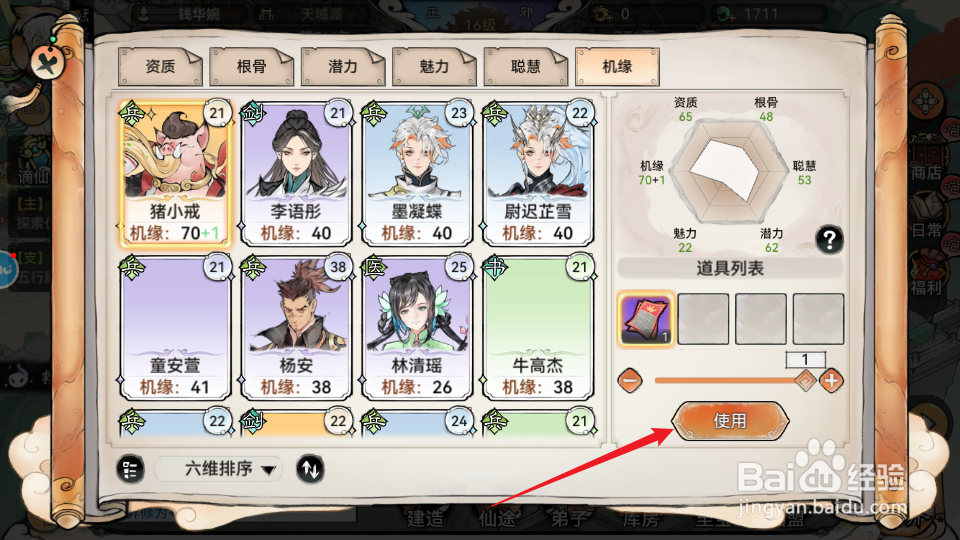This screenshot has width=960, height=540.
Task: Close the scroll panel with the X icon
Action: click(x=47, y=62)
